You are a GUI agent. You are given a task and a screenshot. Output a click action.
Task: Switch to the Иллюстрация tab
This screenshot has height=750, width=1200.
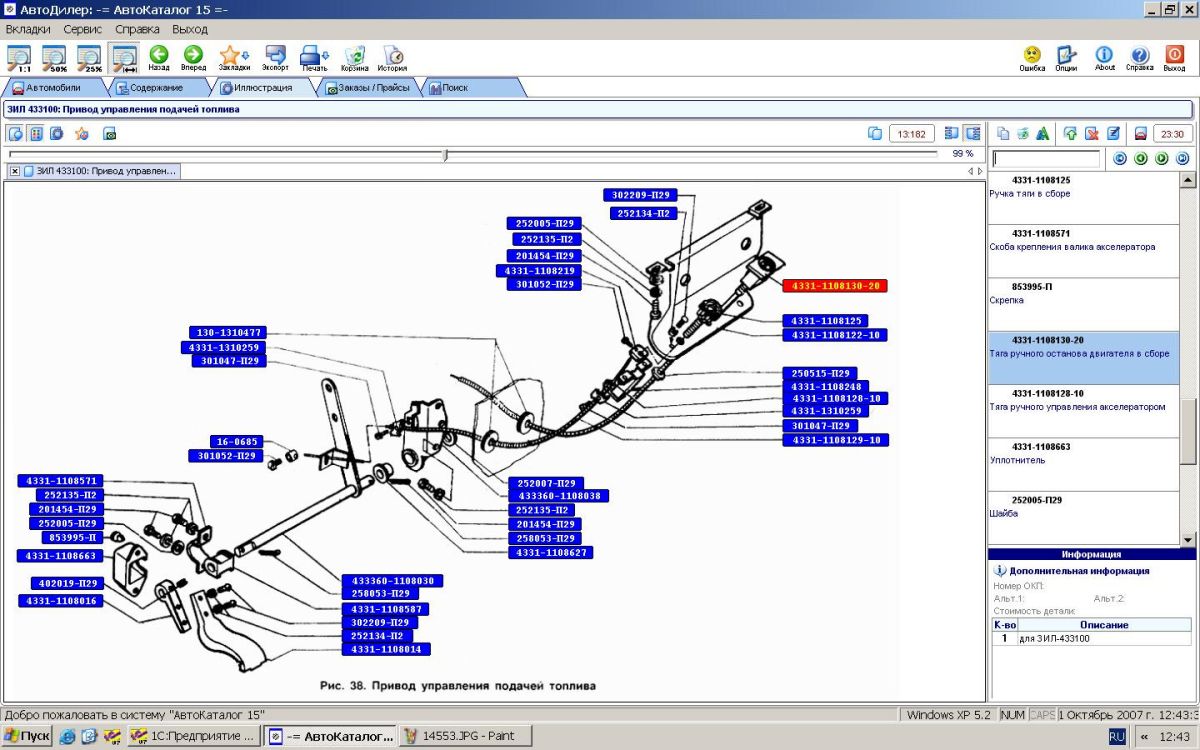click(x=261, y=88)
